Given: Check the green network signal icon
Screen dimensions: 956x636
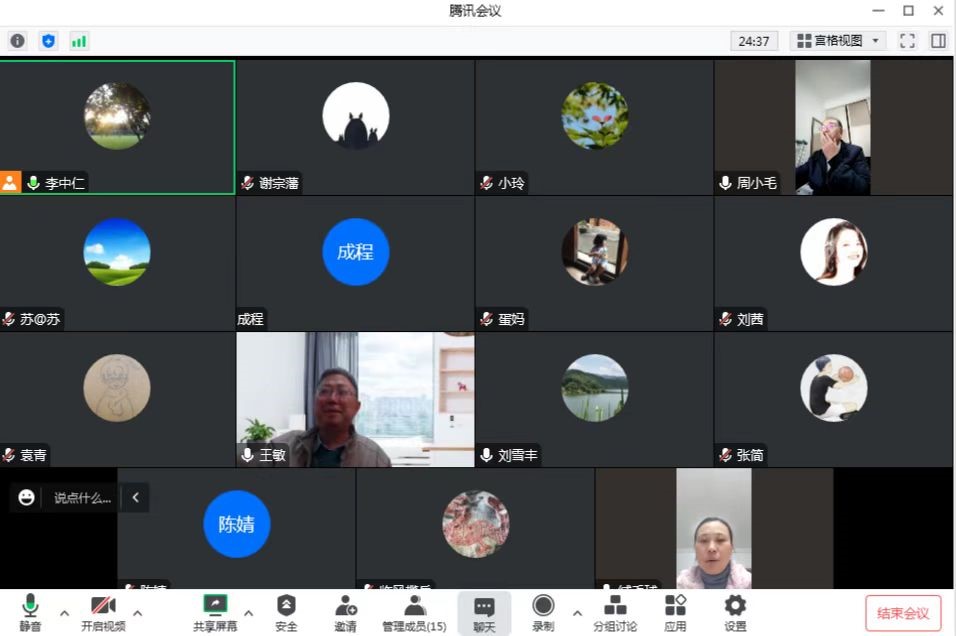Looking at the screenshot, I should point(78,41).
